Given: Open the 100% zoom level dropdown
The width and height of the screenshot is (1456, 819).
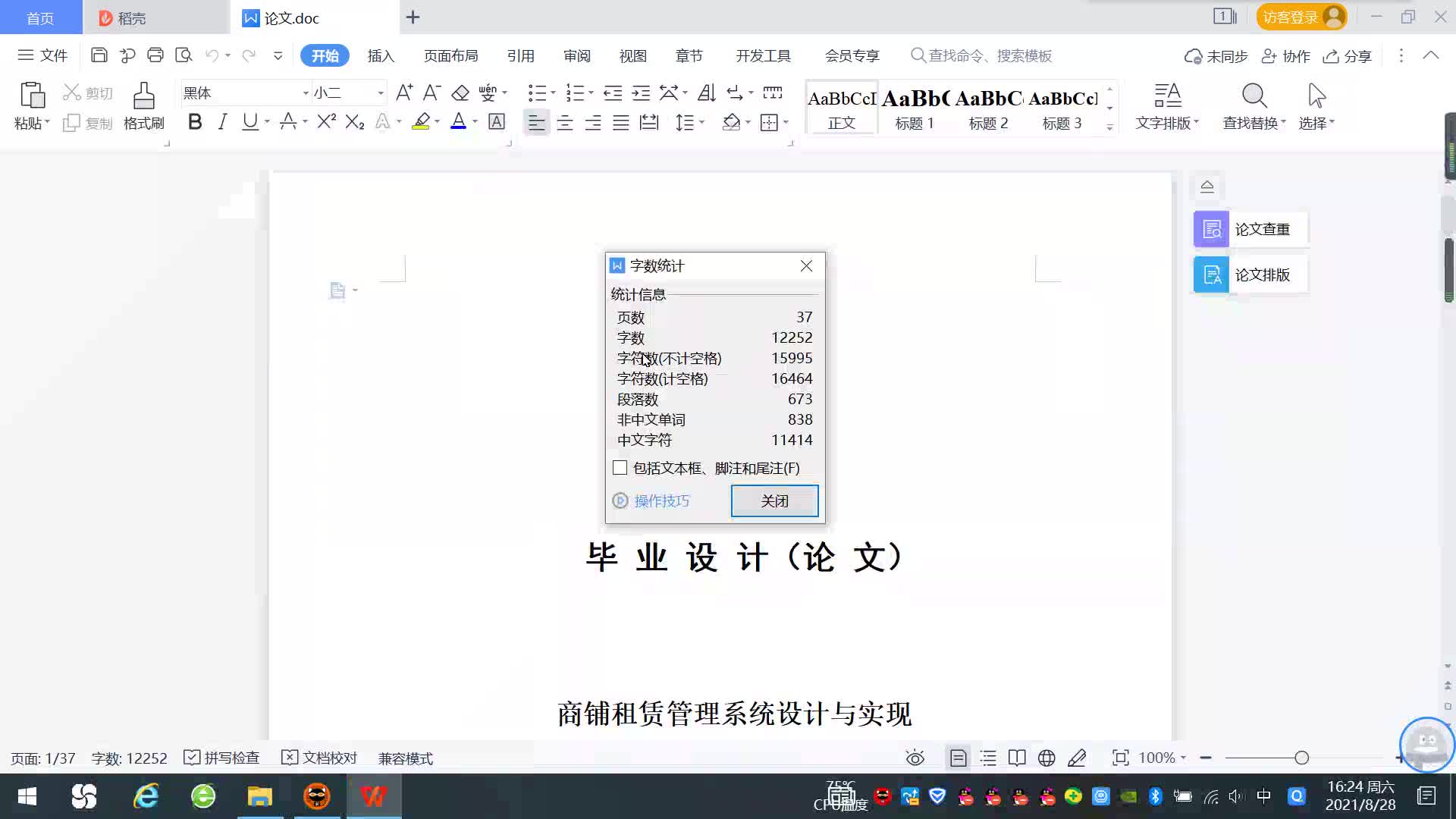Looking at the screenshot, I should point(1163,758).
